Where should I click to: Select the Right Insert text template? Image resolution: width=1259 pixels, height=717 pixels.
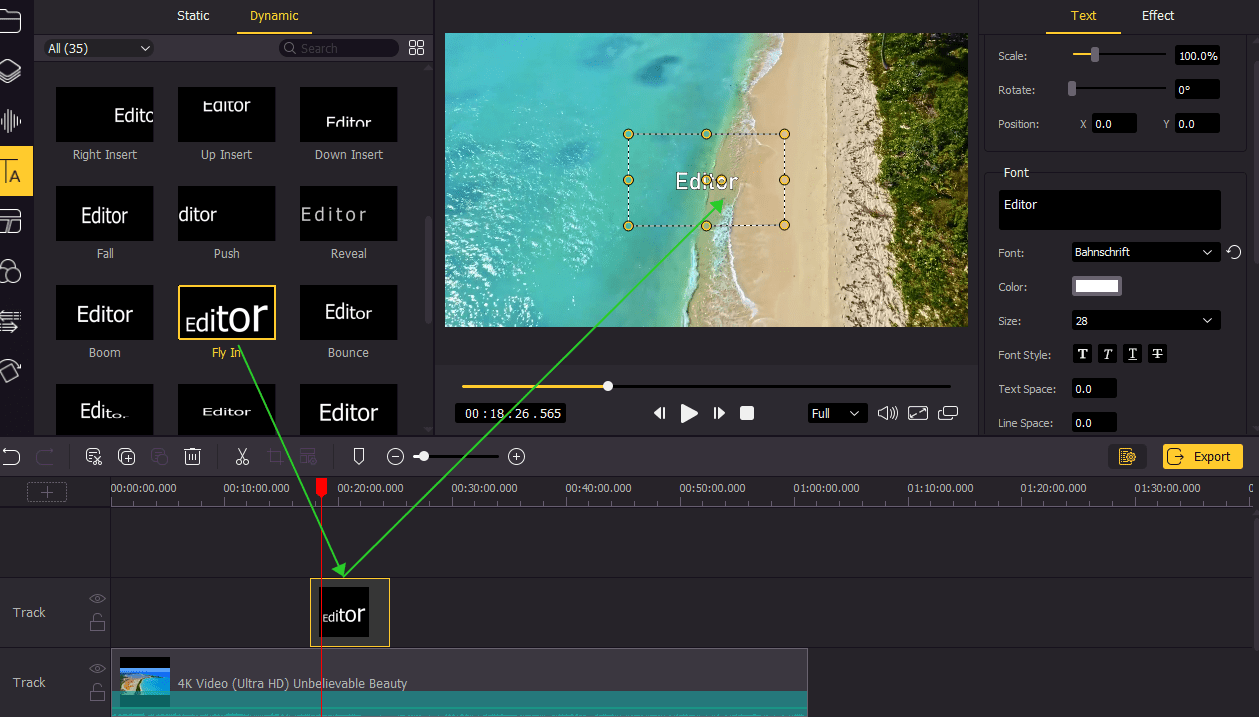[105, 114]
